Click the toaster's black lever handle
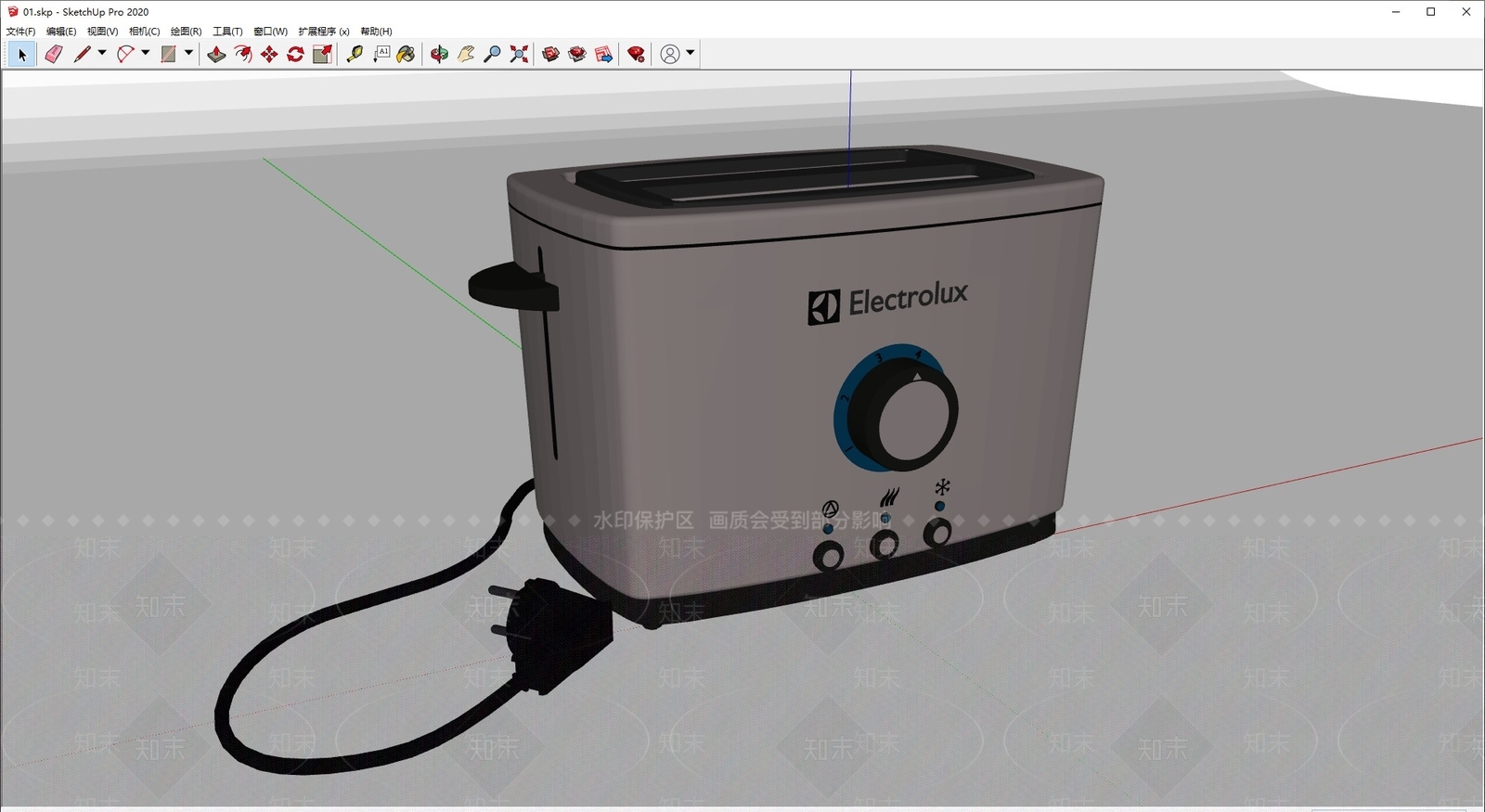Image resolution: width=1485 pixels, height=812 pixels. tap(513, 285)
